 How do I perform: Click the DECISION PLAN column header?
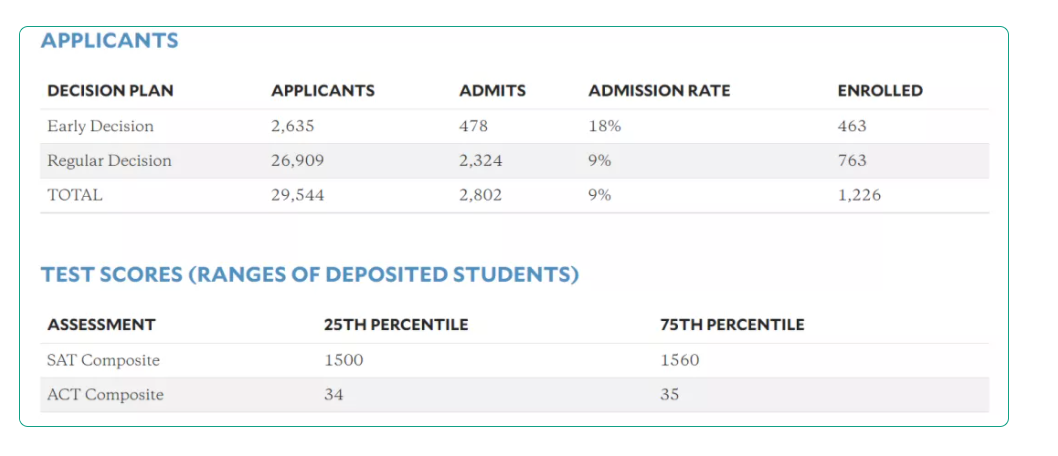point(110,90)
